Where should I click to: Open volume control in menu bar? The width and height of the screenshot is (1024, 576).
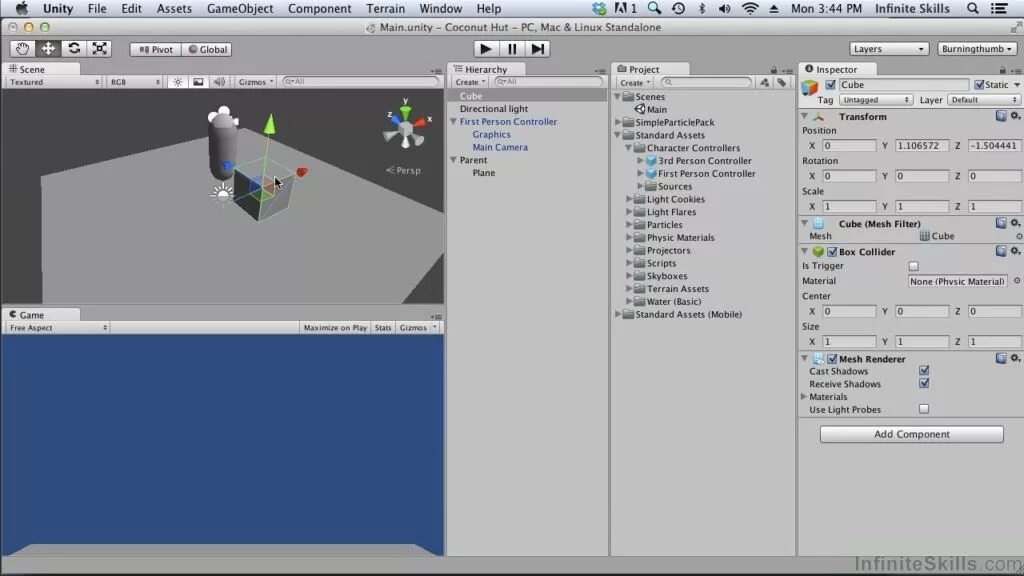click(724, 8)
